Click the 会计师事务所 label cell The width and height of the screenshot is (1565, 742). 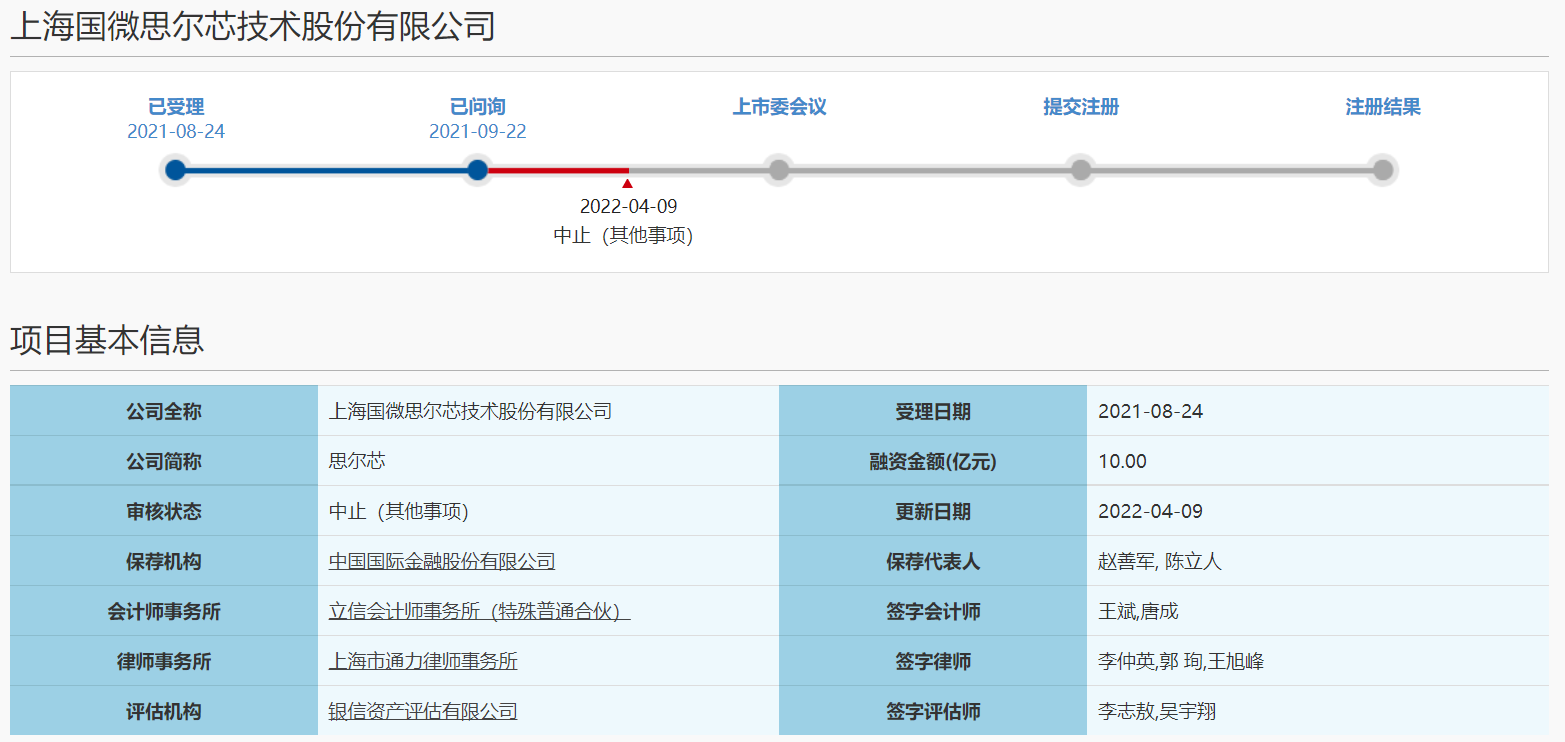(x=164, y=611)
